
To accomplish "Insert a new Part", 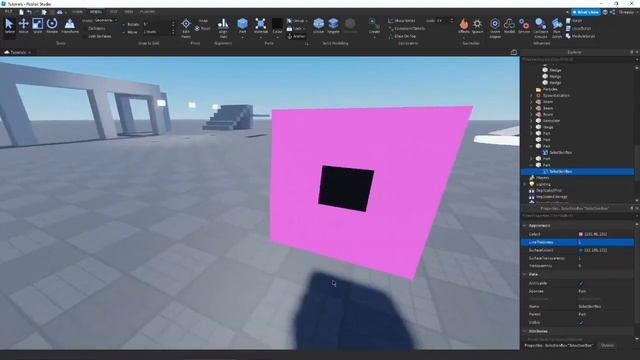I will (x=242, y=26).
